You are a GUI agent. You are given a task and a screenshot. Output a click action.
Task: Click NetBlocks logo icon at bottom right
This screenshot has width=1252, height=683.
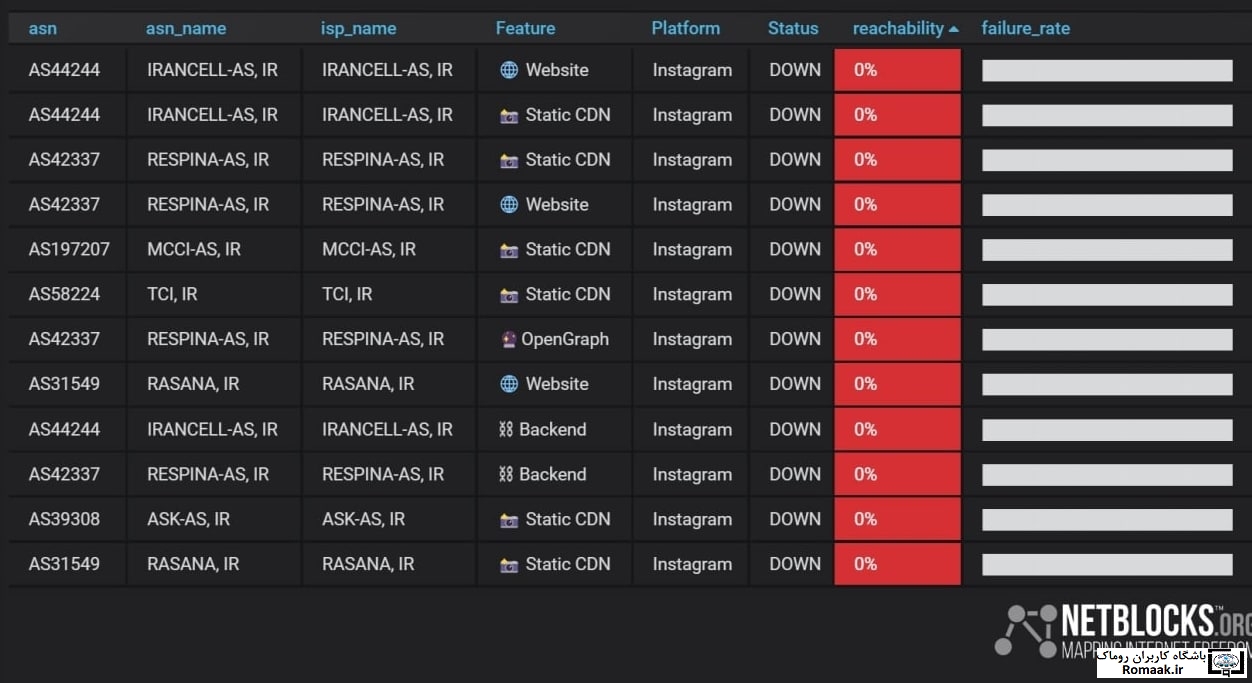pos(1025,630)
